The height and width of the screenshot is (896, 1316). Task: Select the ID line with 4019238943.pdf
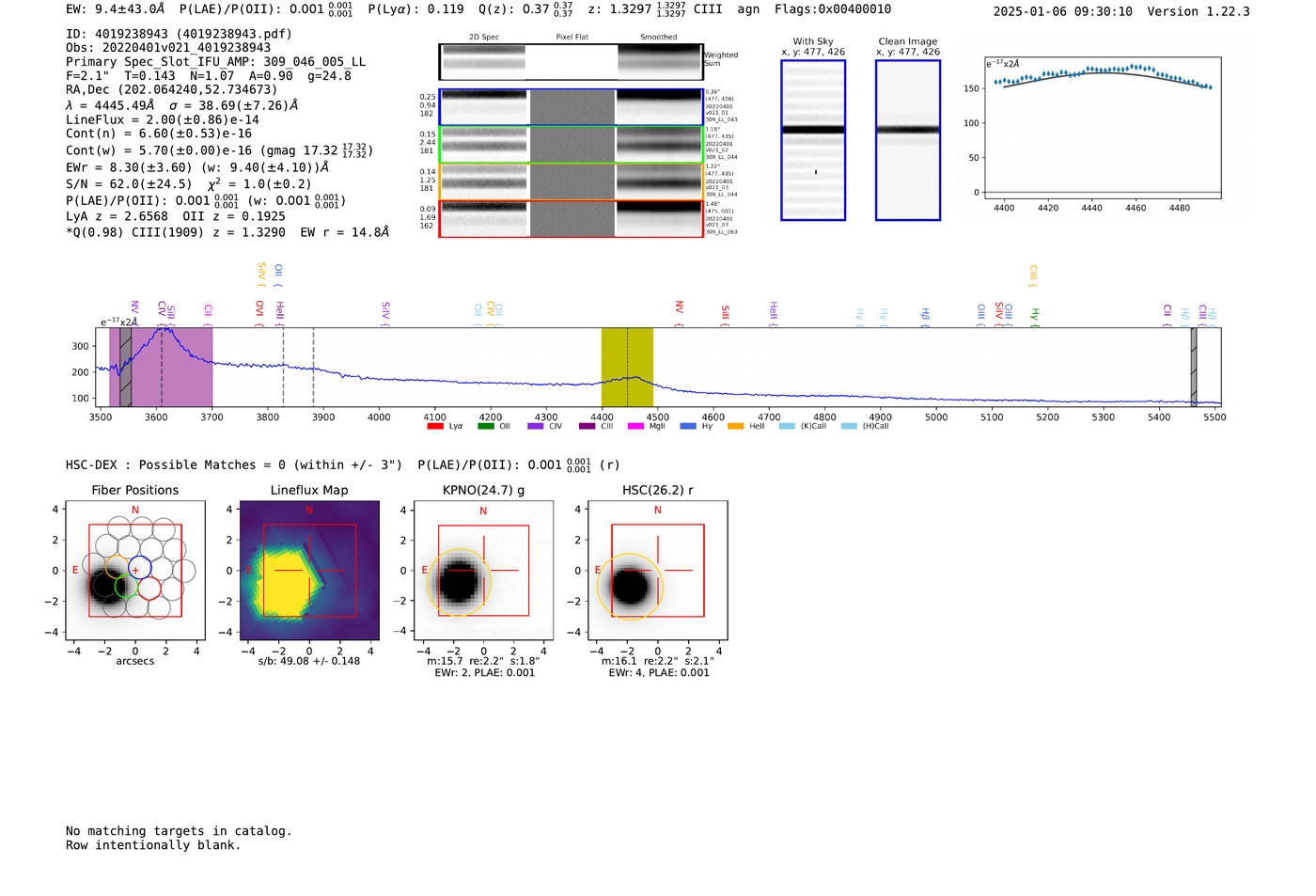179,34
